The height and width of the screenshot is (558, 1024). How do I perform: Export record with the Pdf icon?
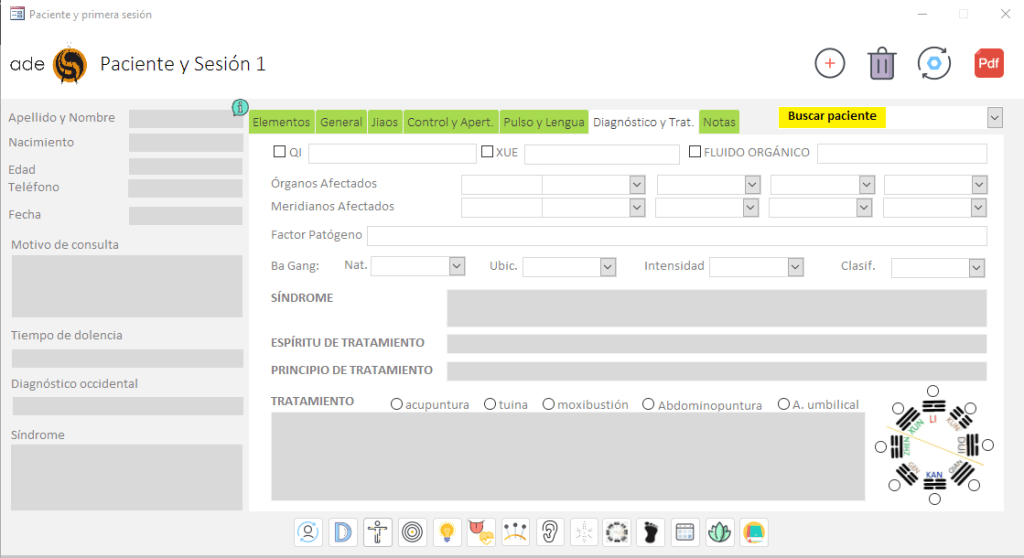989,63
